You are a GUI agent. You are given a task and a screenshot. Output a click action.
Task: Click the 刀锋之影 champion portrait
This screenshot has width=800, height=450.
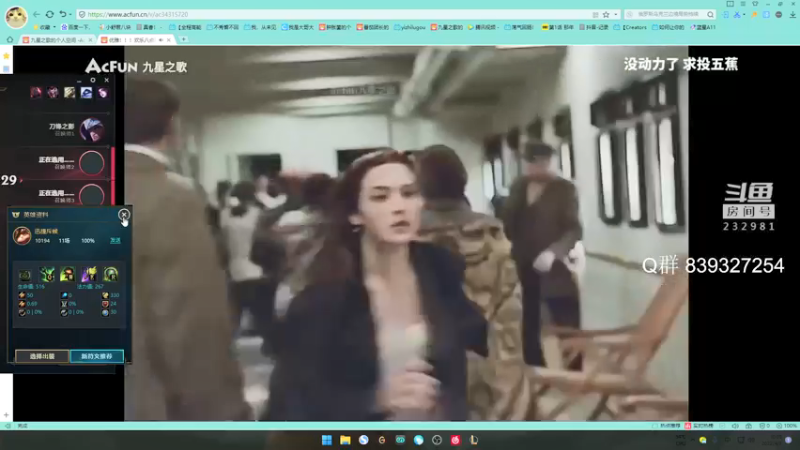[92, 130]
